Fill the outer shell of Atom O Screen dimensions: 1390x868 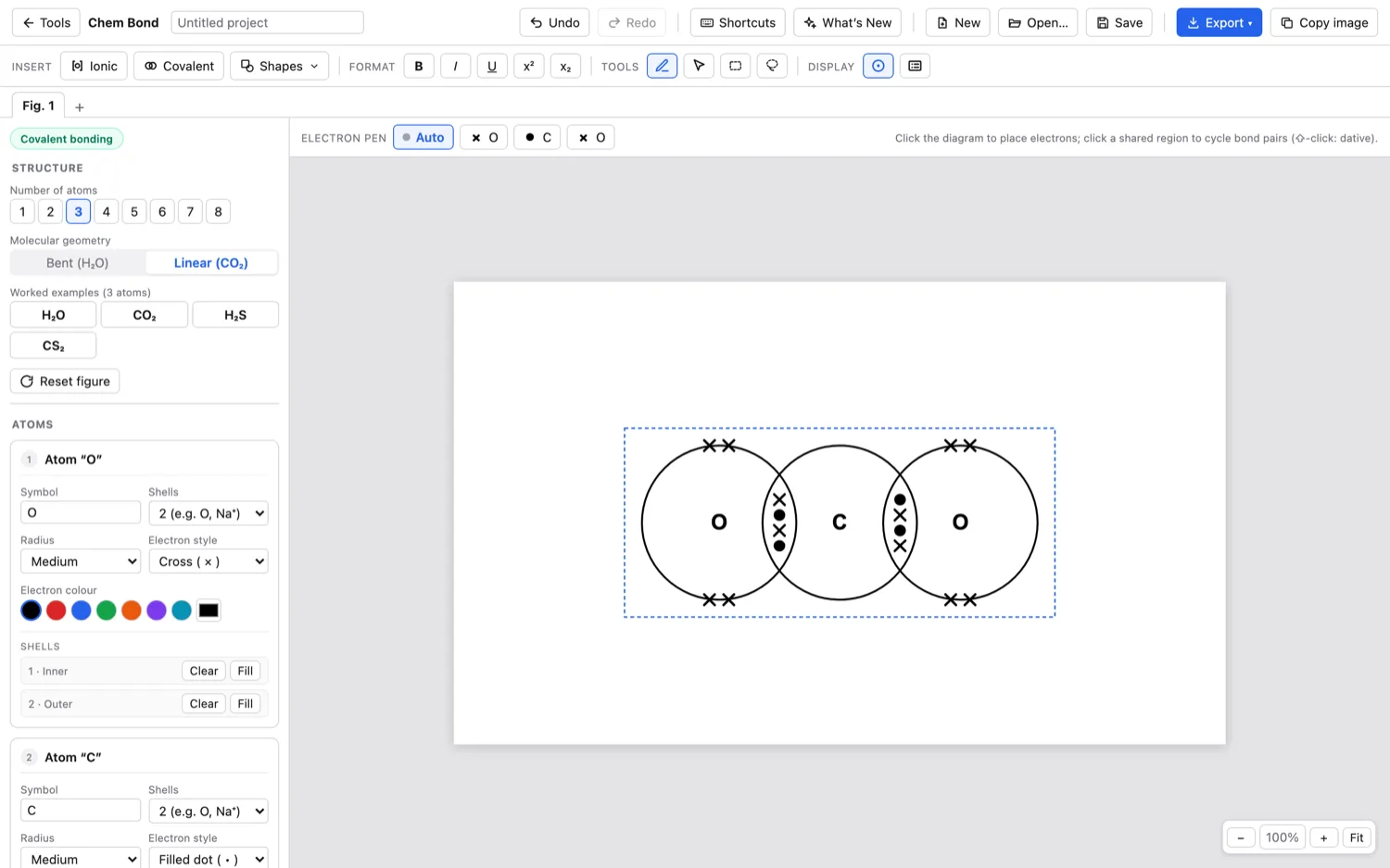pos(246,704)
